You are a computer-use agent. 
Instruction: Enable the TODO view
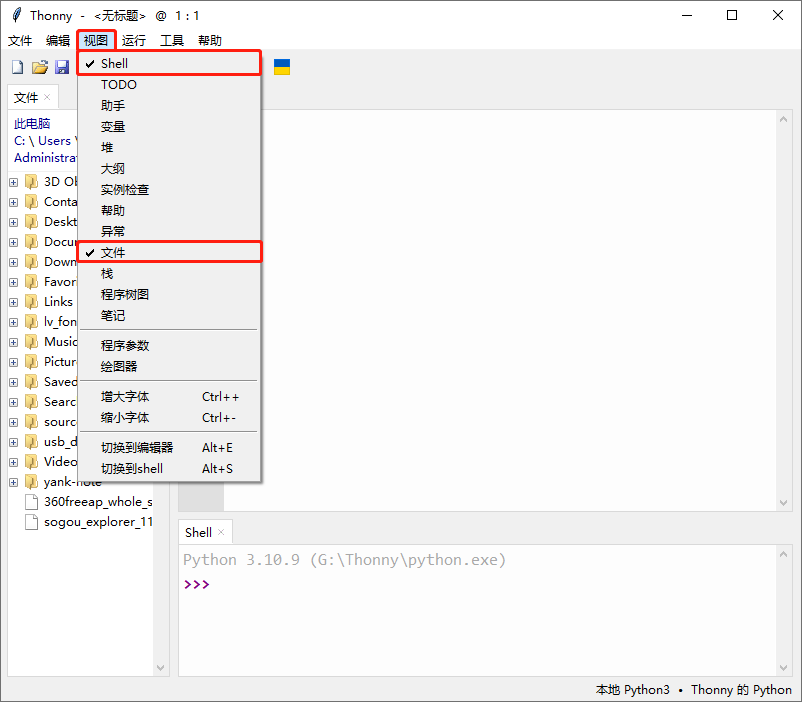click(x=169, y=84)
